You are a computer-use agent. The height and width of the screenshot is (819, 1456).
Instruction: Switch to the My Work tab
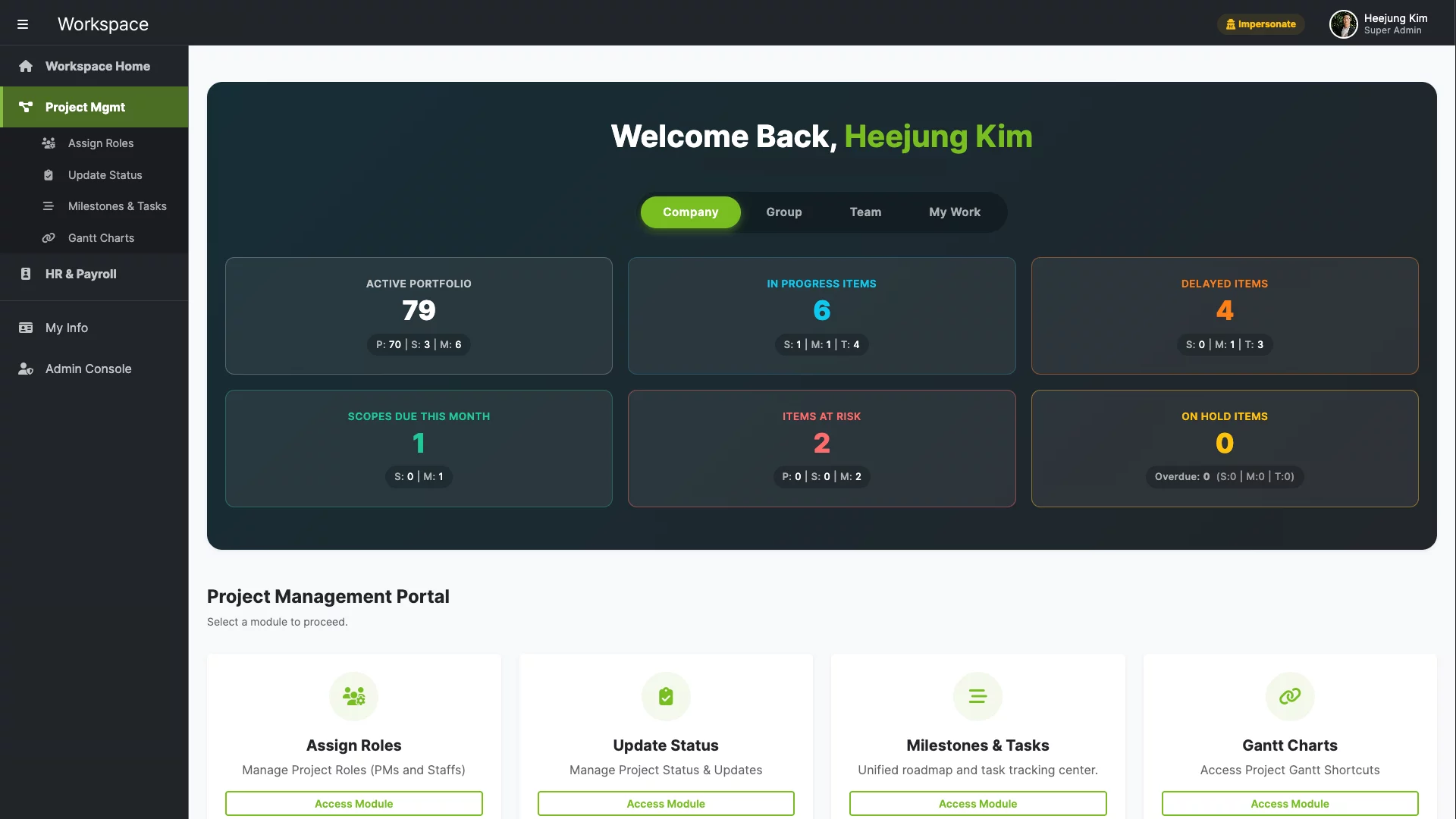955,212
